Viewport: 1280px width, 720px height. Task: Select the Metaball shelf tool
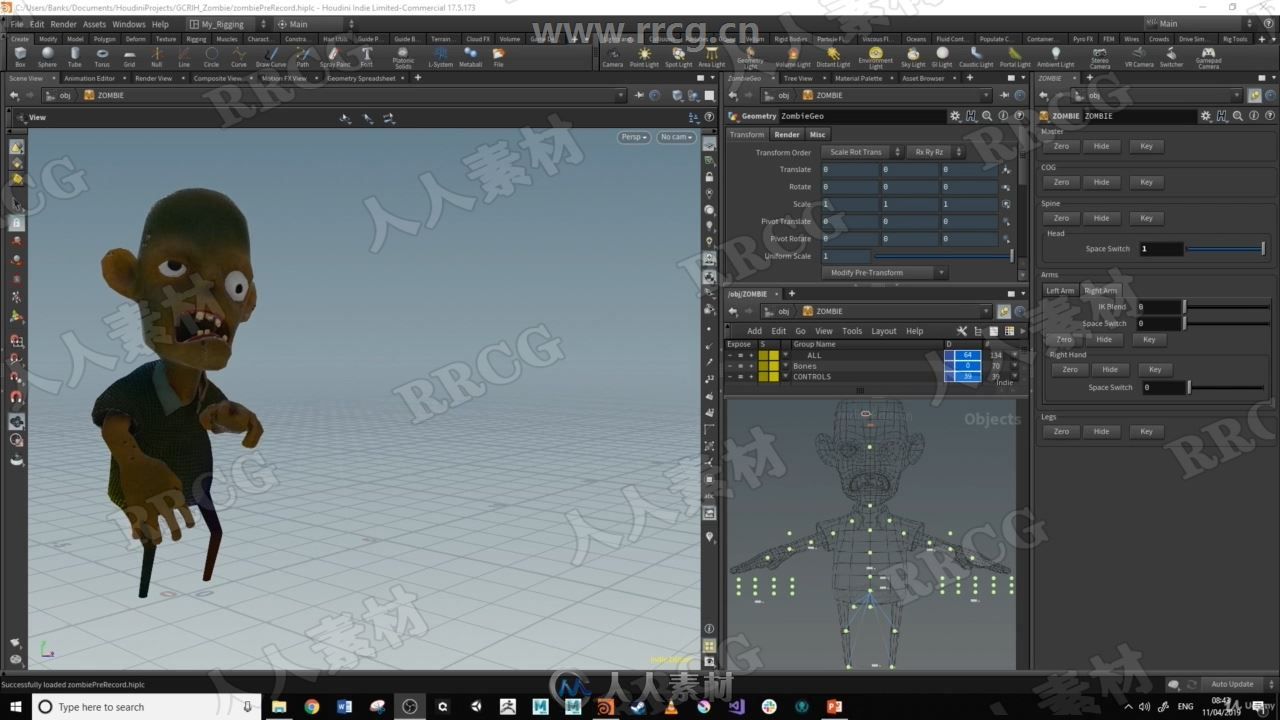click(x=470, y=56)
